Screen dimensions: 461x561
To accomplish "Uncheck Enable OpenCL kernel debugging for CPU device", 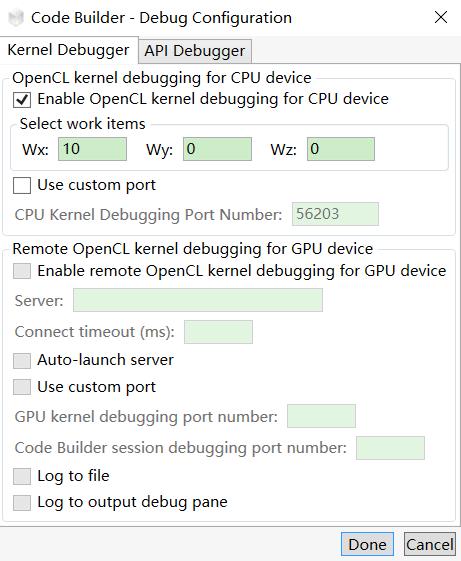I will point(22,100).
